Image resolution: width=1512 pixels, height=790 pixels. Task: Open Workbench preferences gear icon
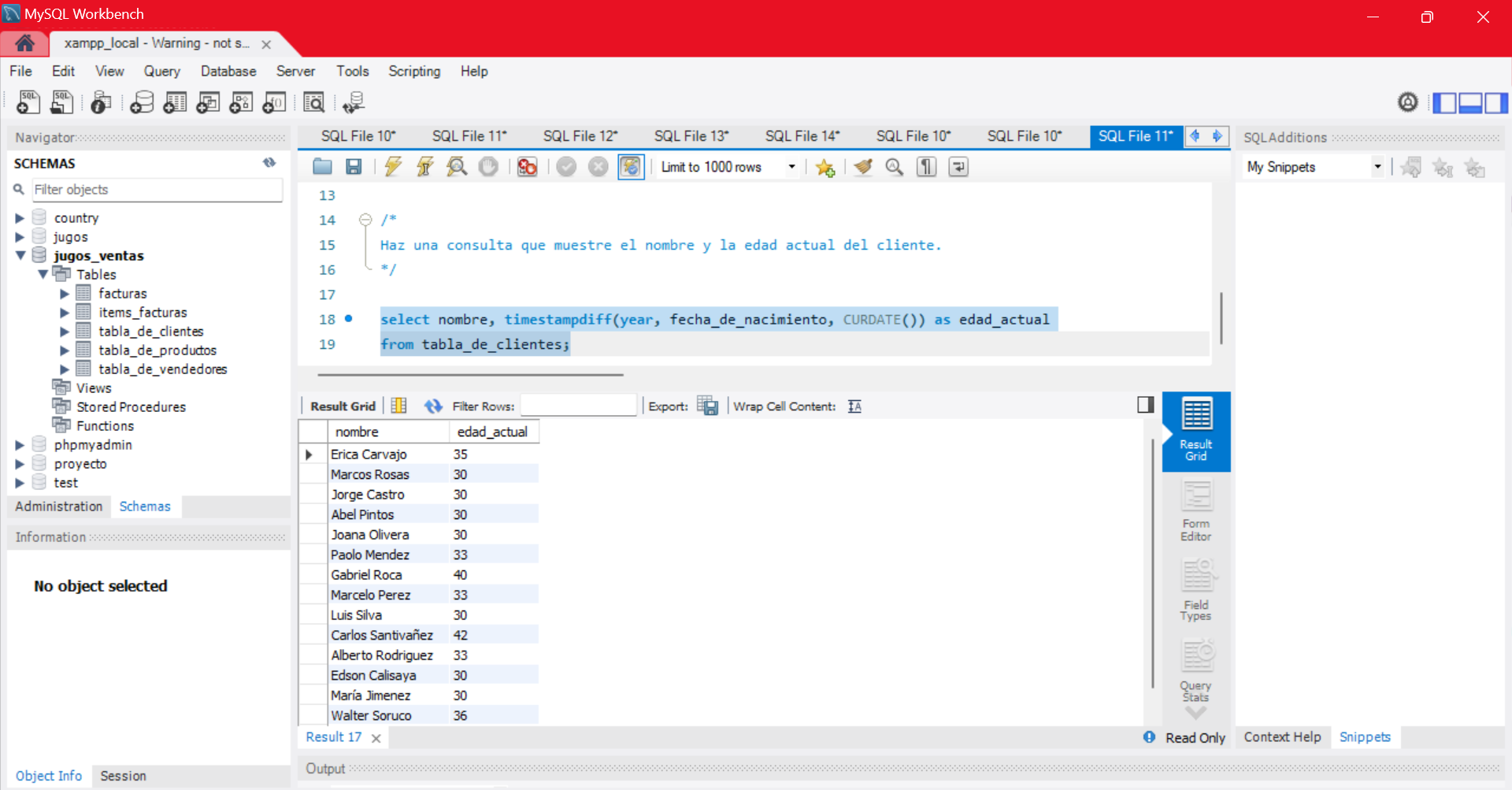tap(1408, 102)
